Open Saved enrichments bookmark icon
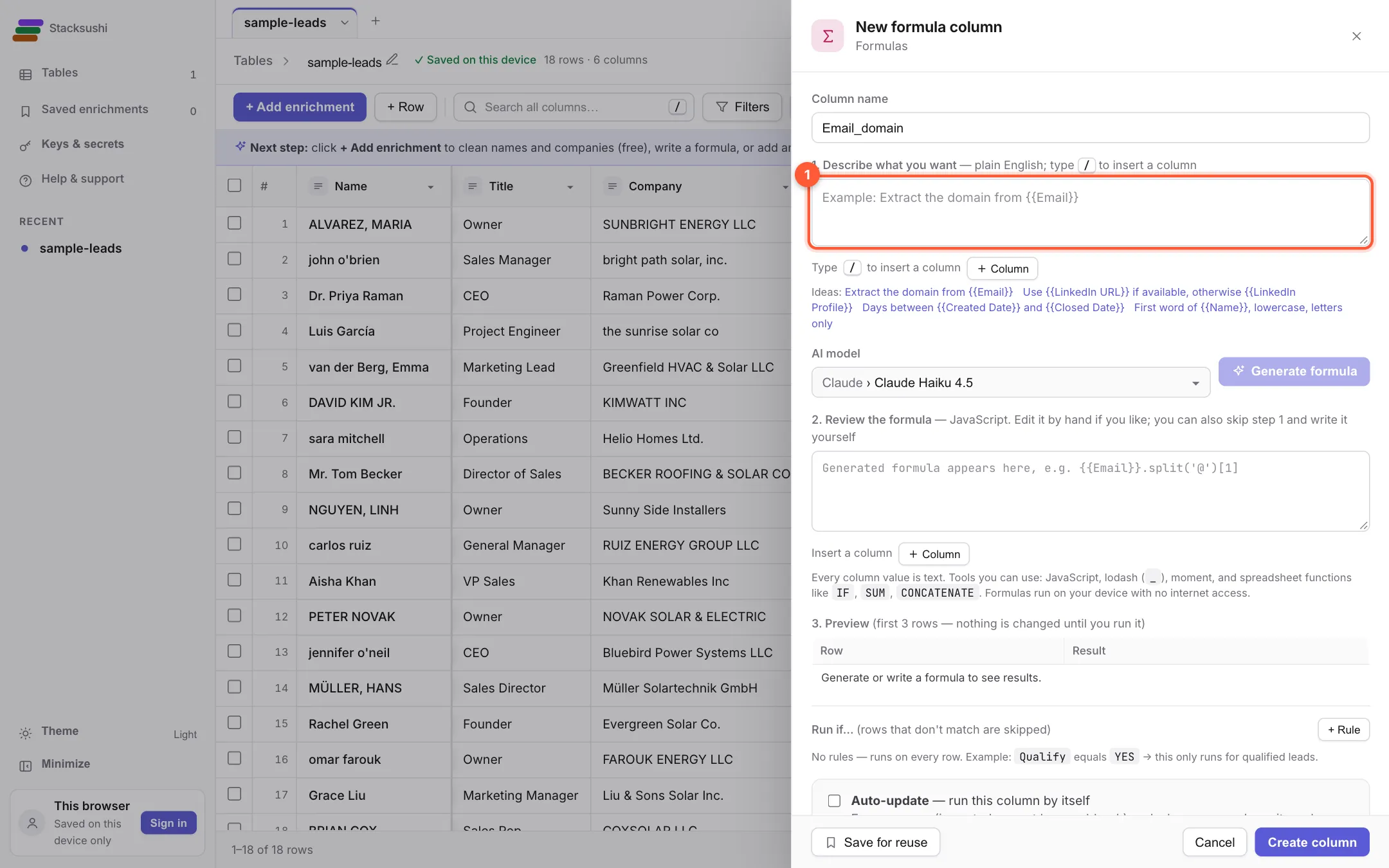This screenshot has width=1389, height=868. coord(26,111)
